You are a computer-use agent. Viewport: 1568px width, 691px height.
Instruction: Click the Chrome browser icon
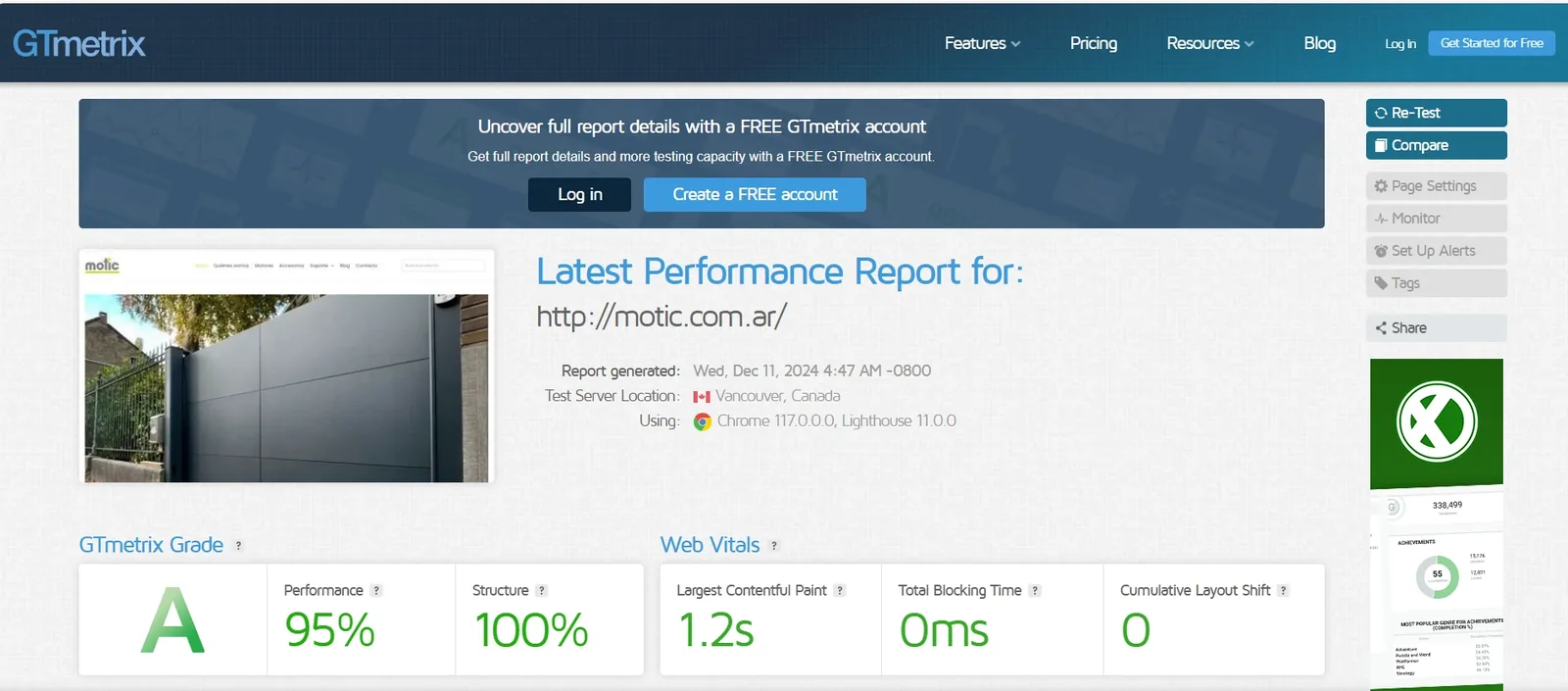(703, 421)
